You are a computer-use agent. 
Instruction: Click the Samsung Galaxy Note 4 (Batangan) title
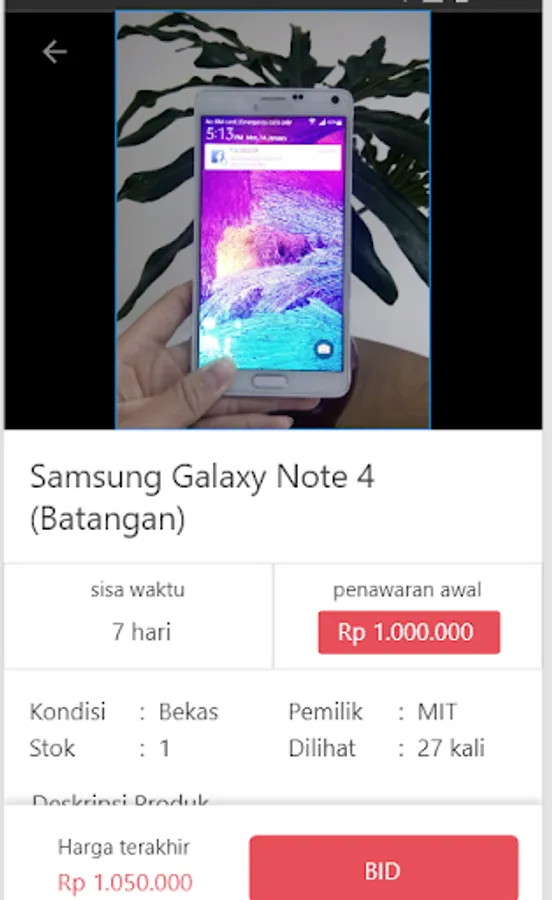(202, 498)
